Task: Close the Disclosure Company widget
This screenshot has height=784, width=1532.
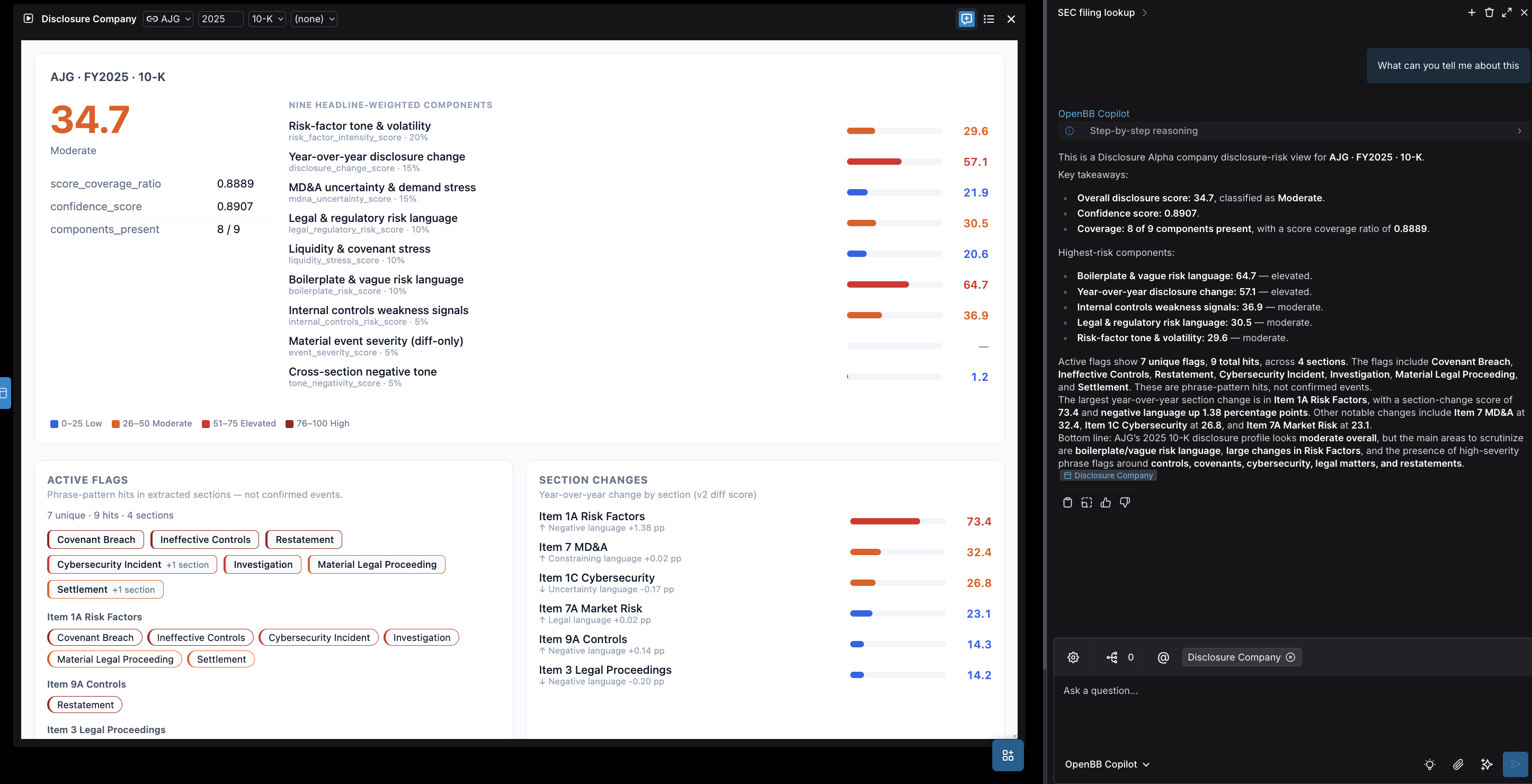Action: [1011, 19]
